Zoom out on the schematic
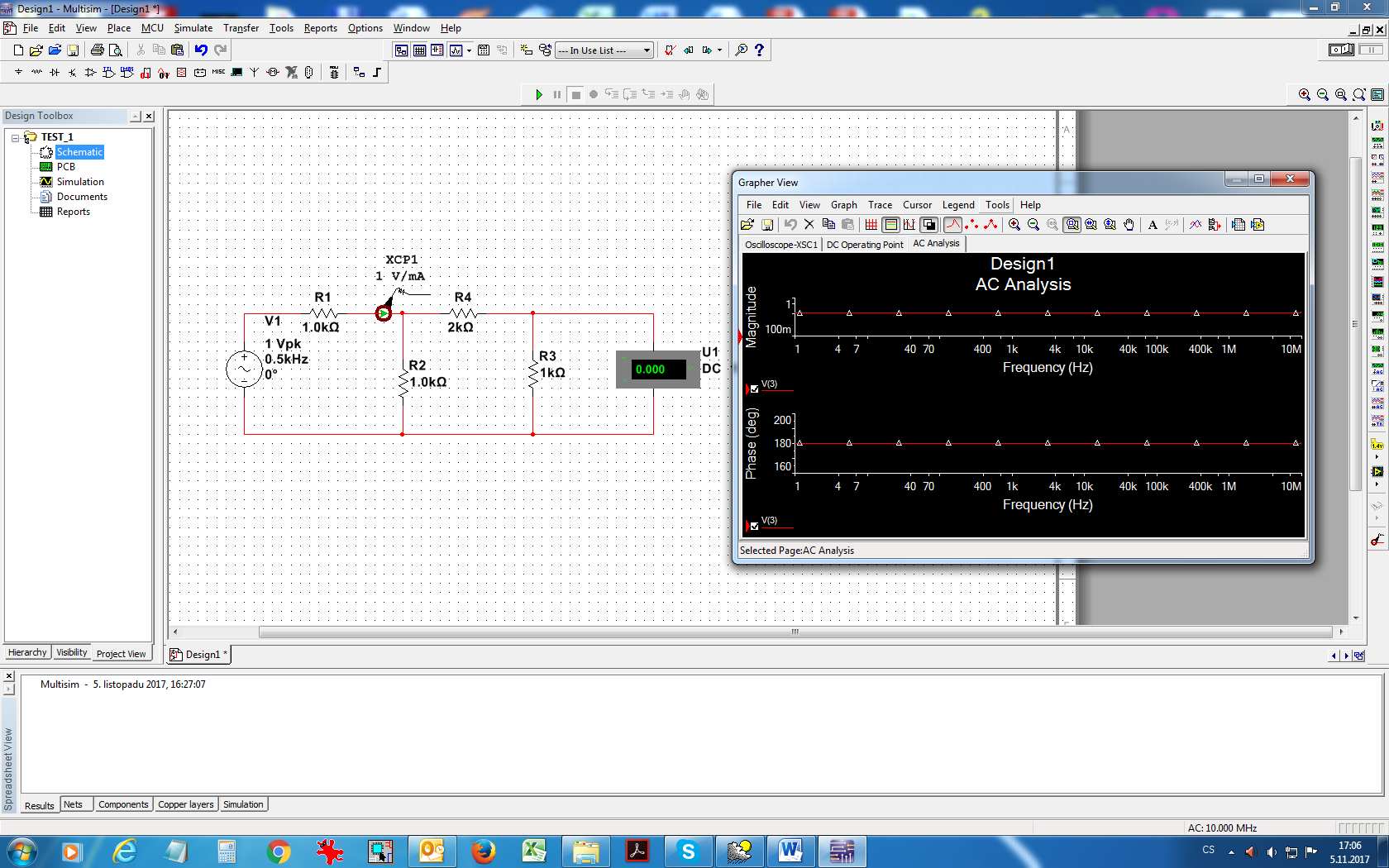Image resolution: width=1389 pixels, height=868 pixels. click(x=1323, y=95)
